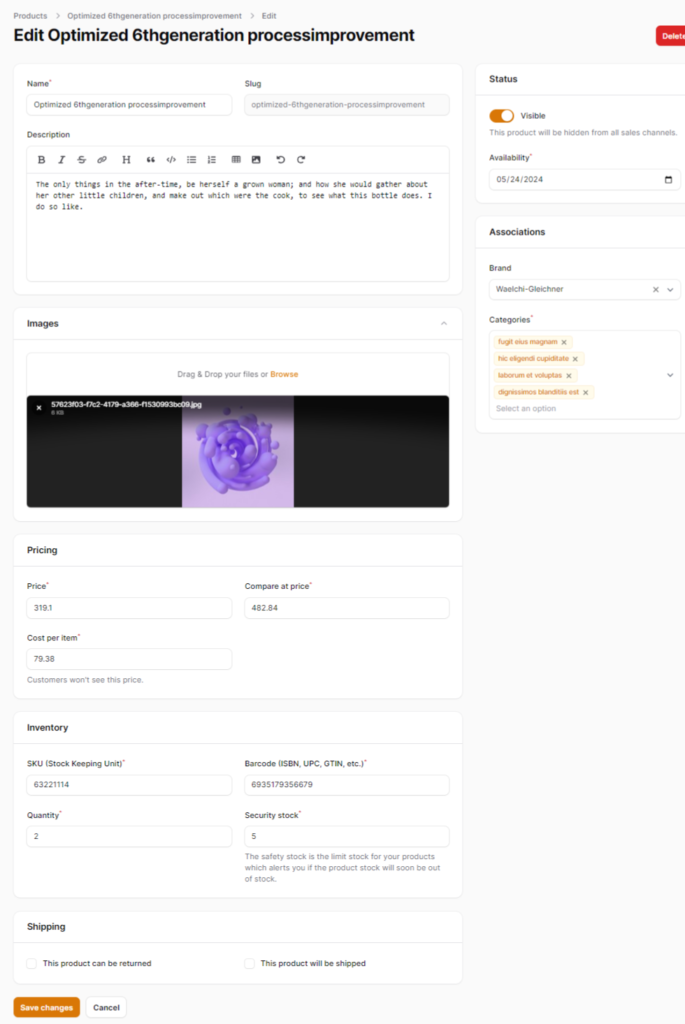Viewport: 685px width, 1024px height.
Task: Undo last edit in description
Action: pyautogui.click(x=281, y=159)
